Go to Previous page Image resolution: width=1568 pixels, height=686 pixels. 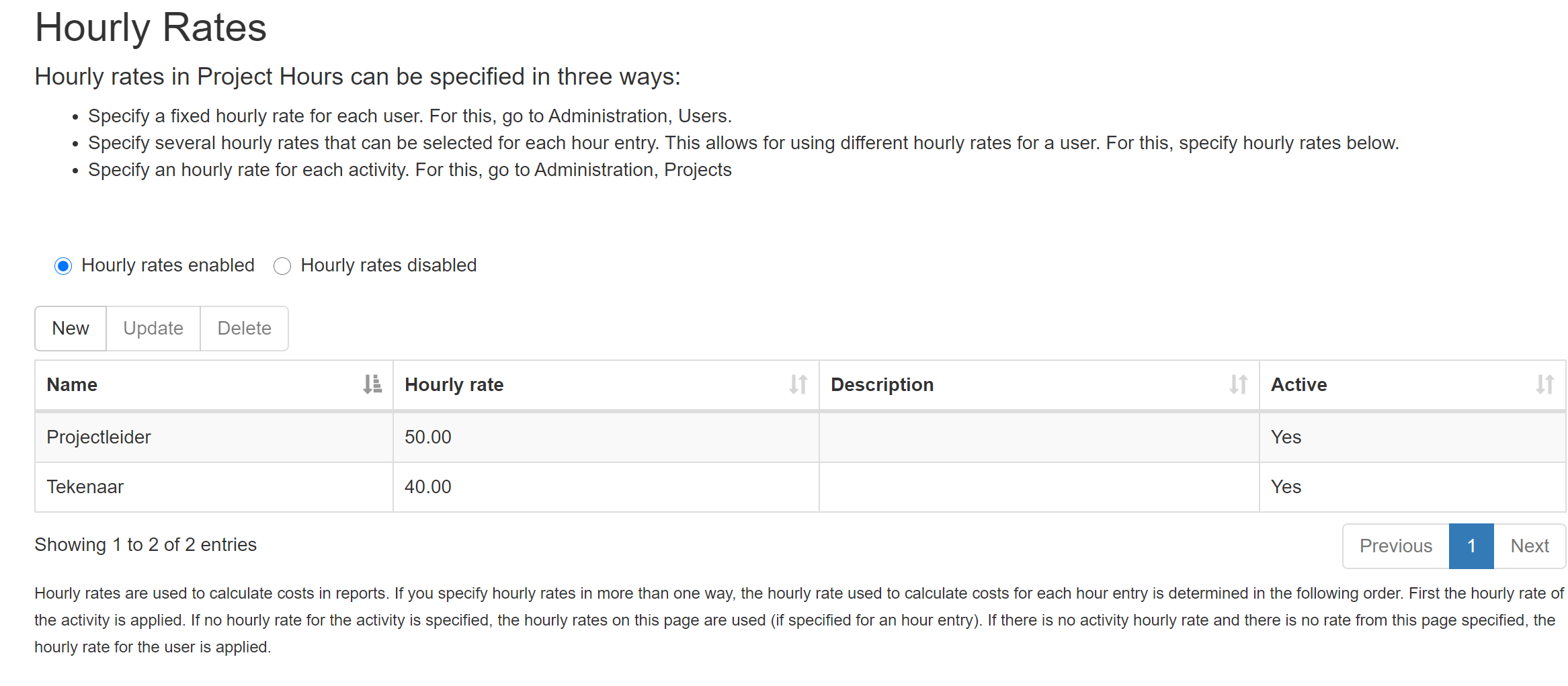point(1396,546)
